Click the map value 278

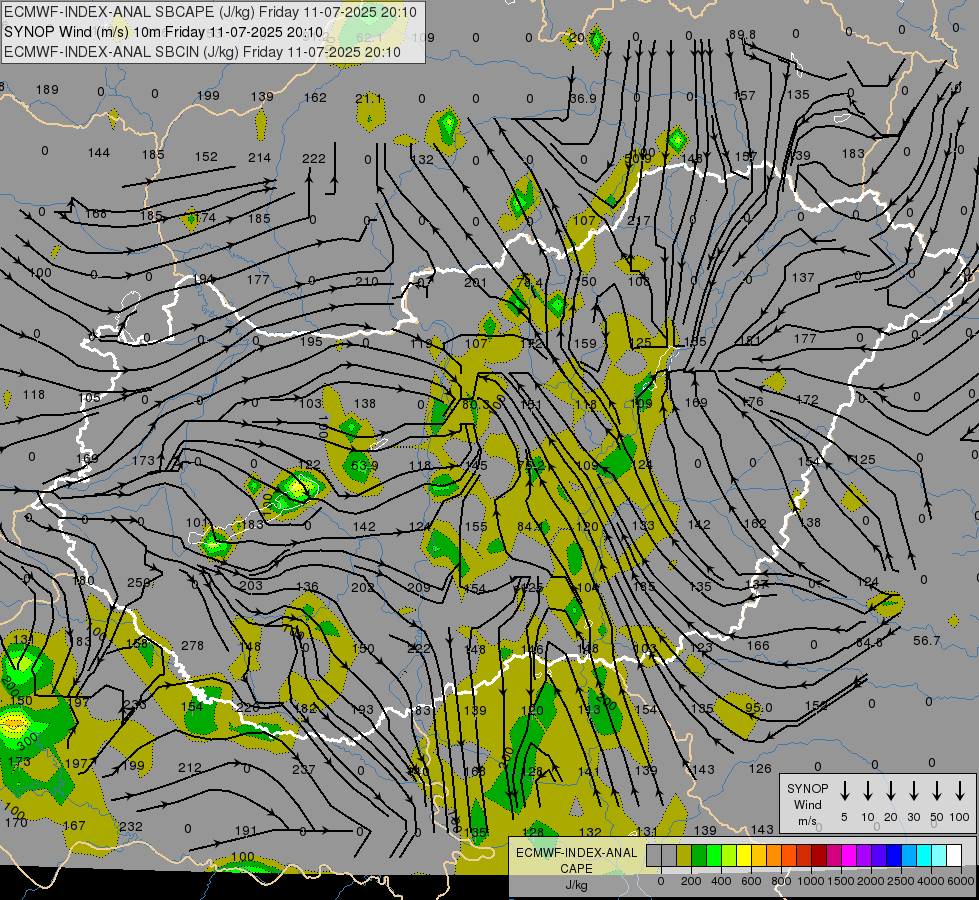(192, 645)
